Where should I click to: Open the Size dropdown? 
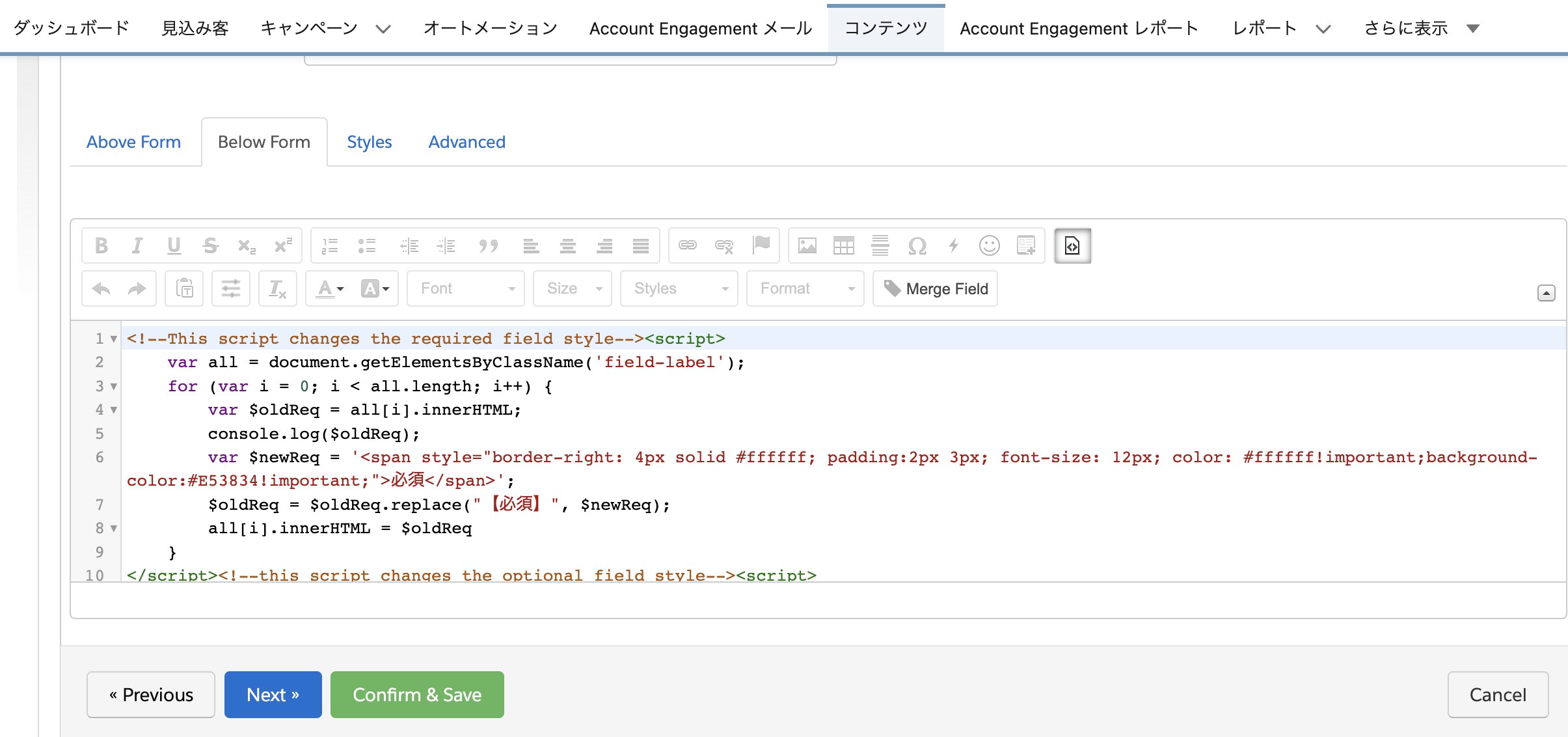(x=573, y=288)
